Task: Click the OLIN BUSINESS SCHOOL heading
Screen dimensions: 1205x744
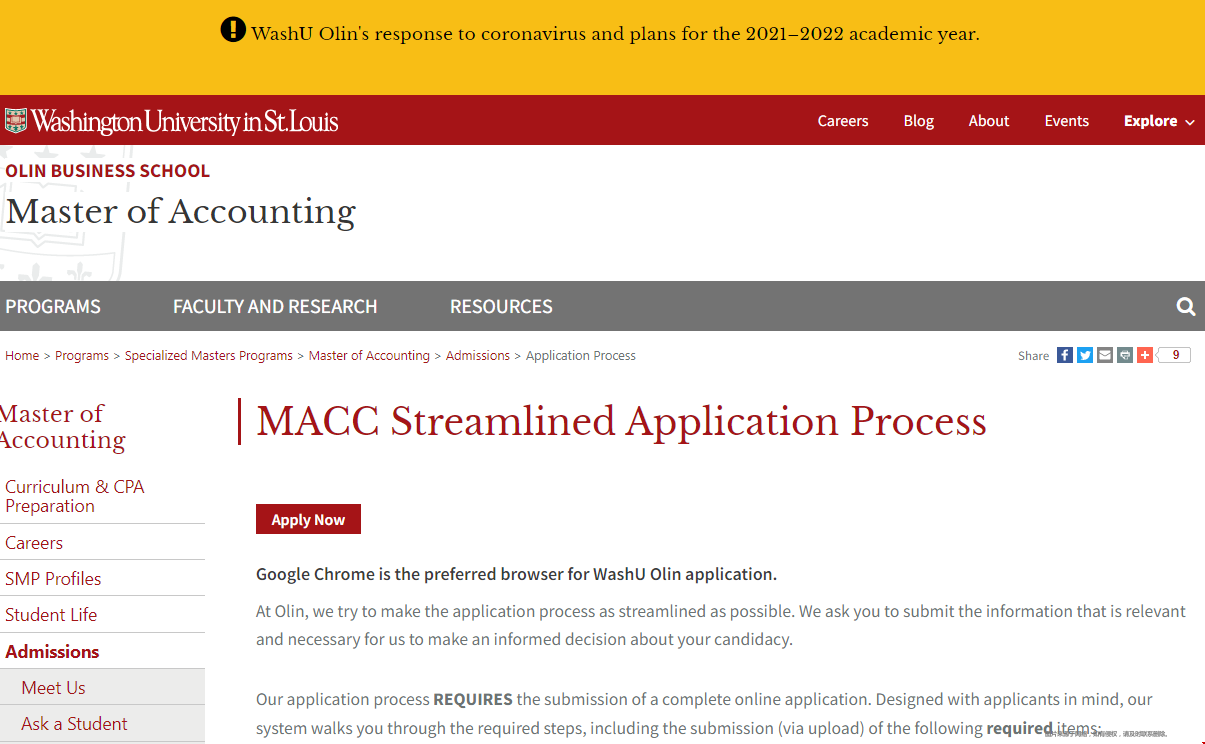Action: tap(108, 171)
